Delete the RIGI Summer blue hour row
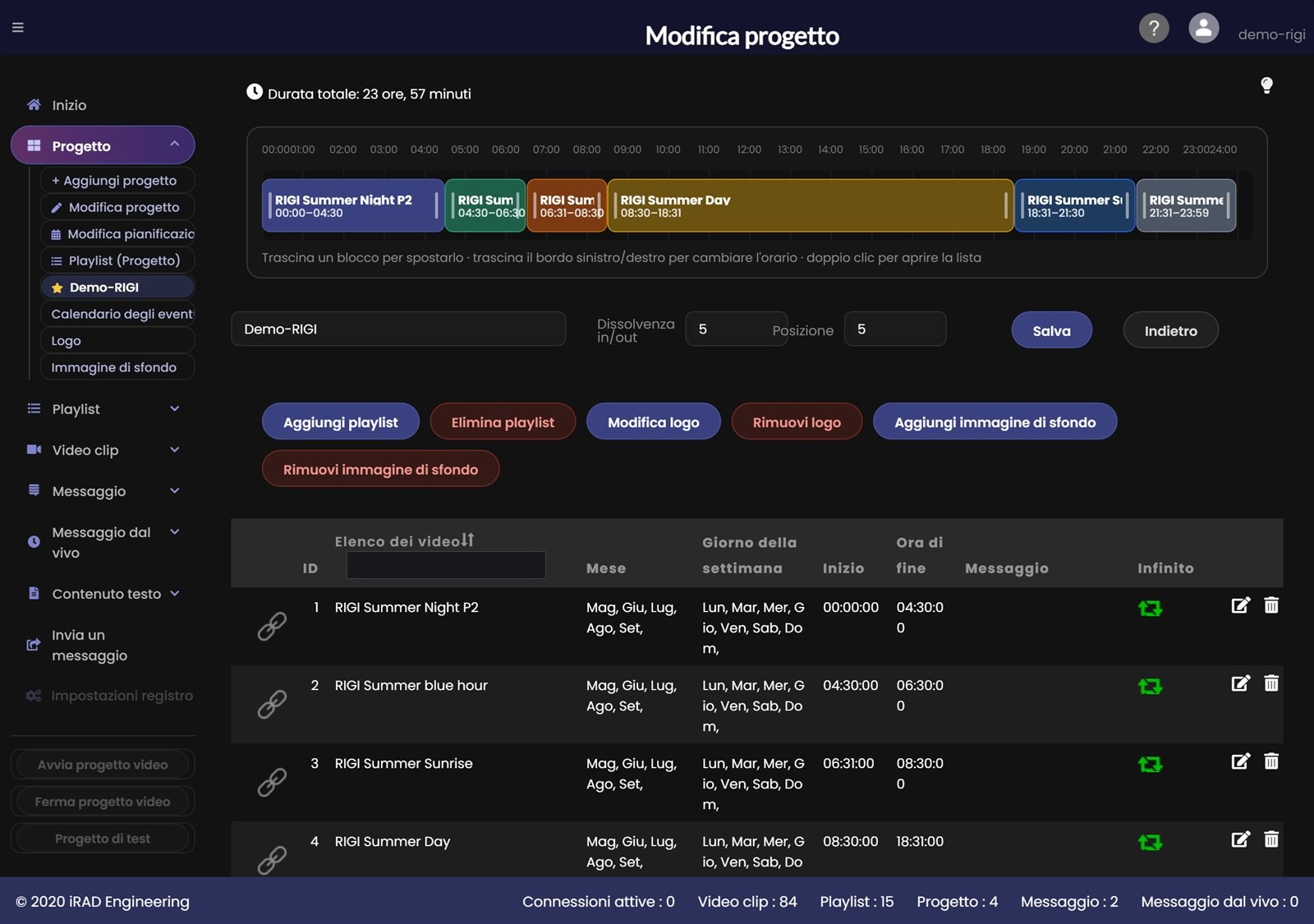This screenshot has height=924, width=1314. [x=1271, y=683]
